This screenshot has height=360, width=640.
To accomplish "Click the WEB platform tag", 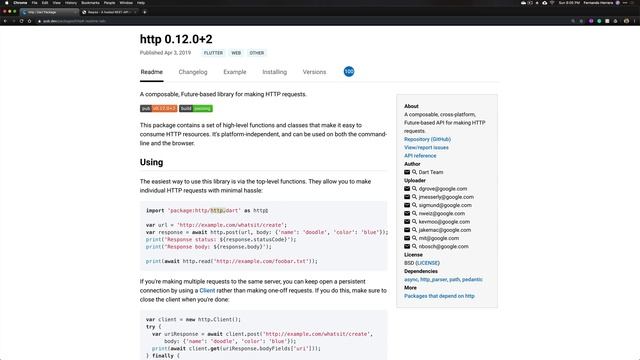I will [x=236, y=53].
